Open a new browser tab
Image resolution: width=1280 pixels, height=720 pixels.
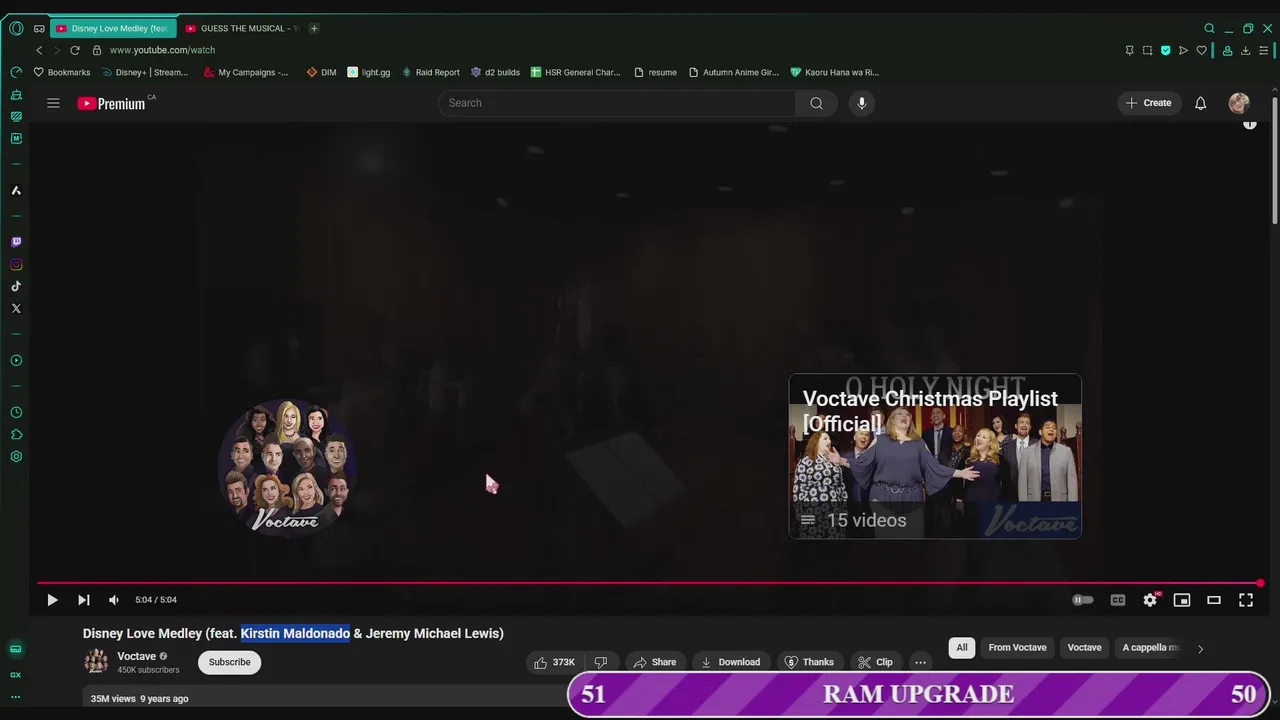pos(314,28)
